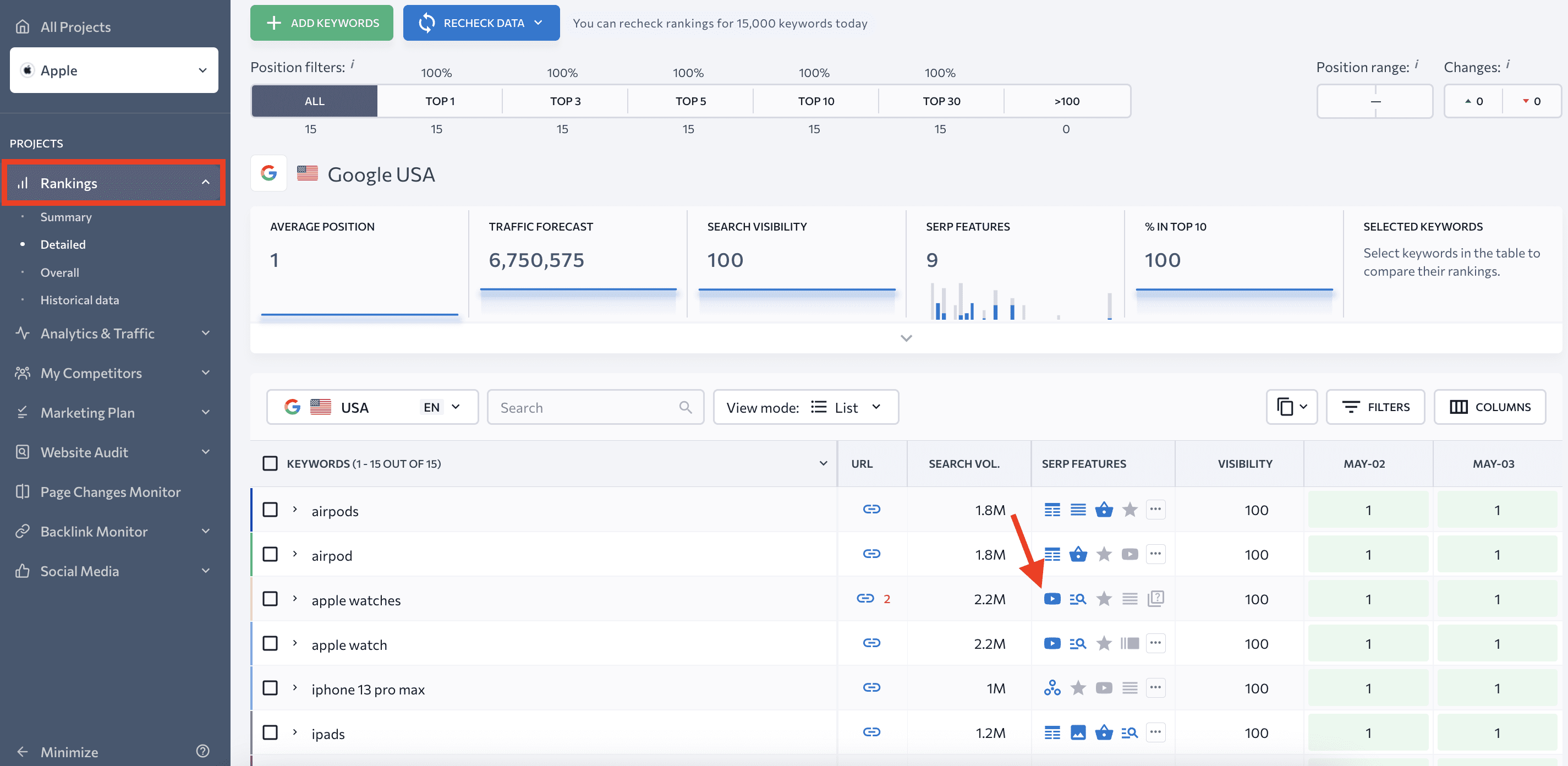
Task: Show more SERP features for airpods
Action: pyautogui.click(x=1155, y=509)
